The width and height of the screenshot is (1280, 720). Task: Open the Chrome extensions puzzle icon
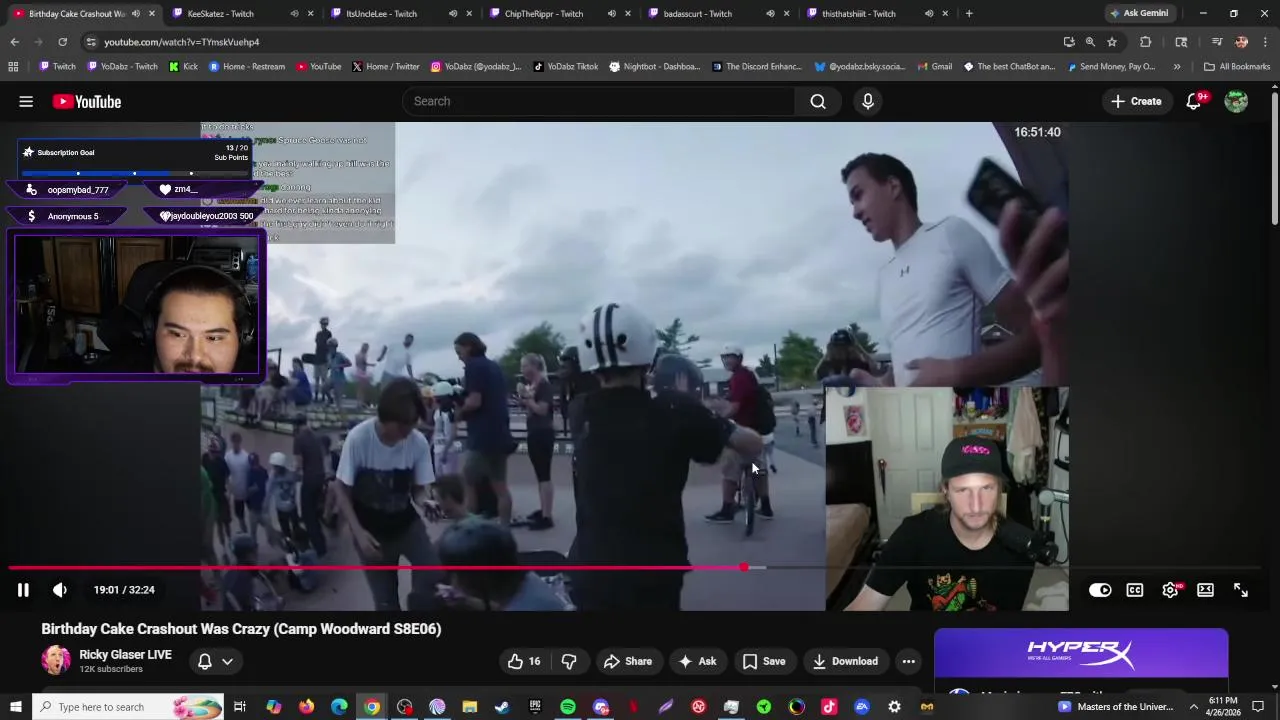1146,42
